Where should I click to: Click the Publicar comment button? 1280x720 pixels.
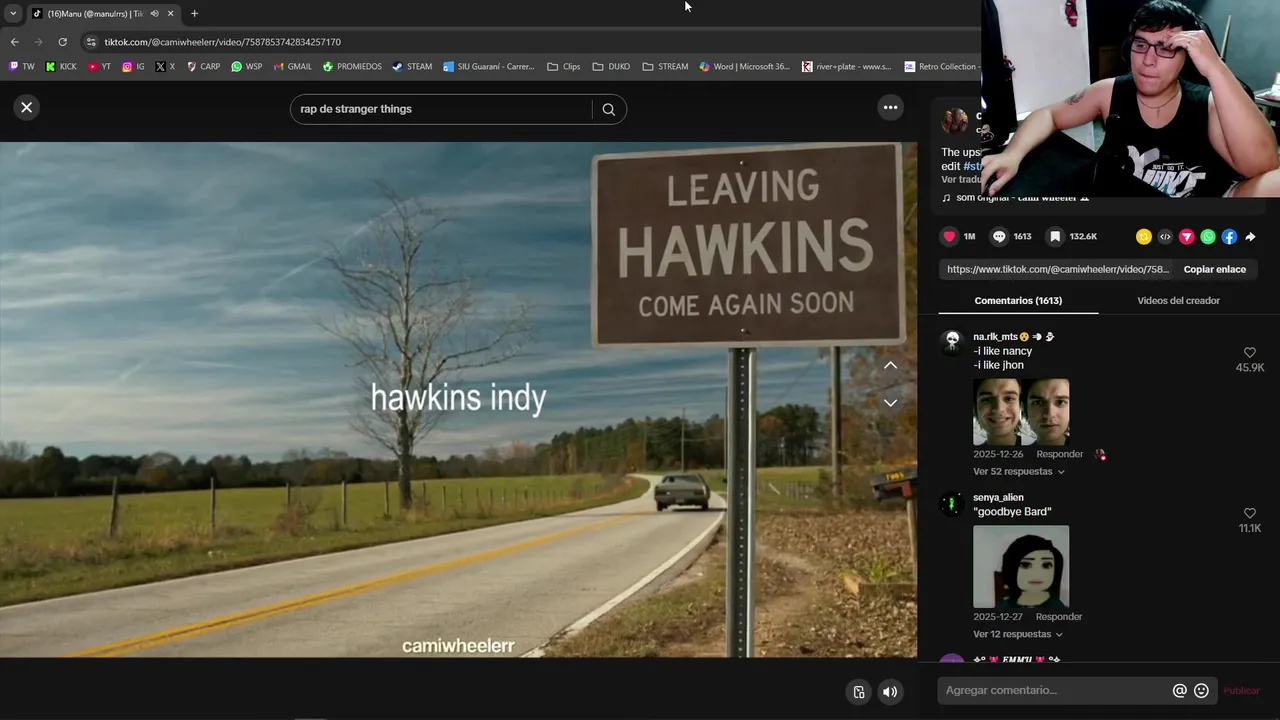click(x=1241, y=690)
